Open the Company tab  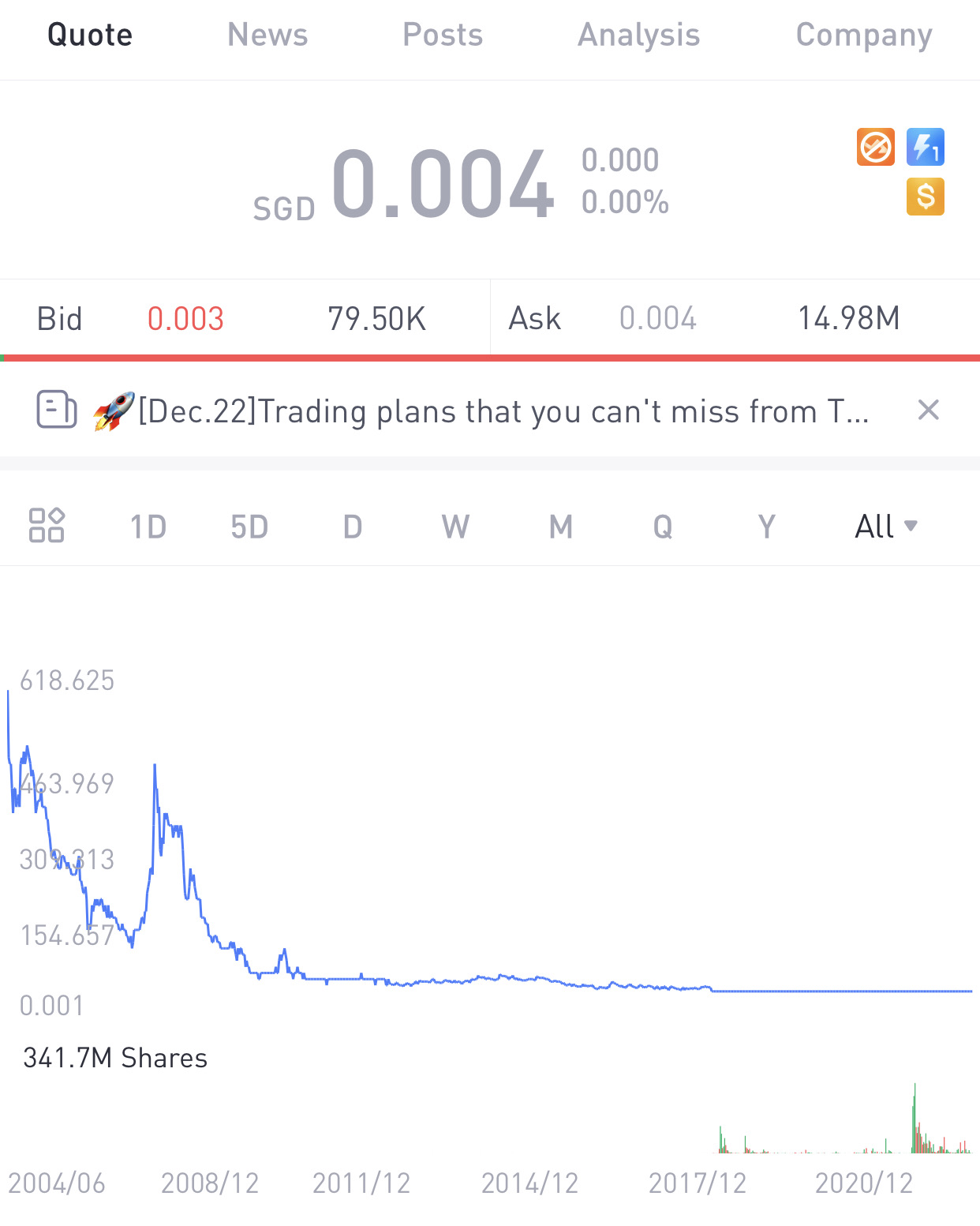864,35
